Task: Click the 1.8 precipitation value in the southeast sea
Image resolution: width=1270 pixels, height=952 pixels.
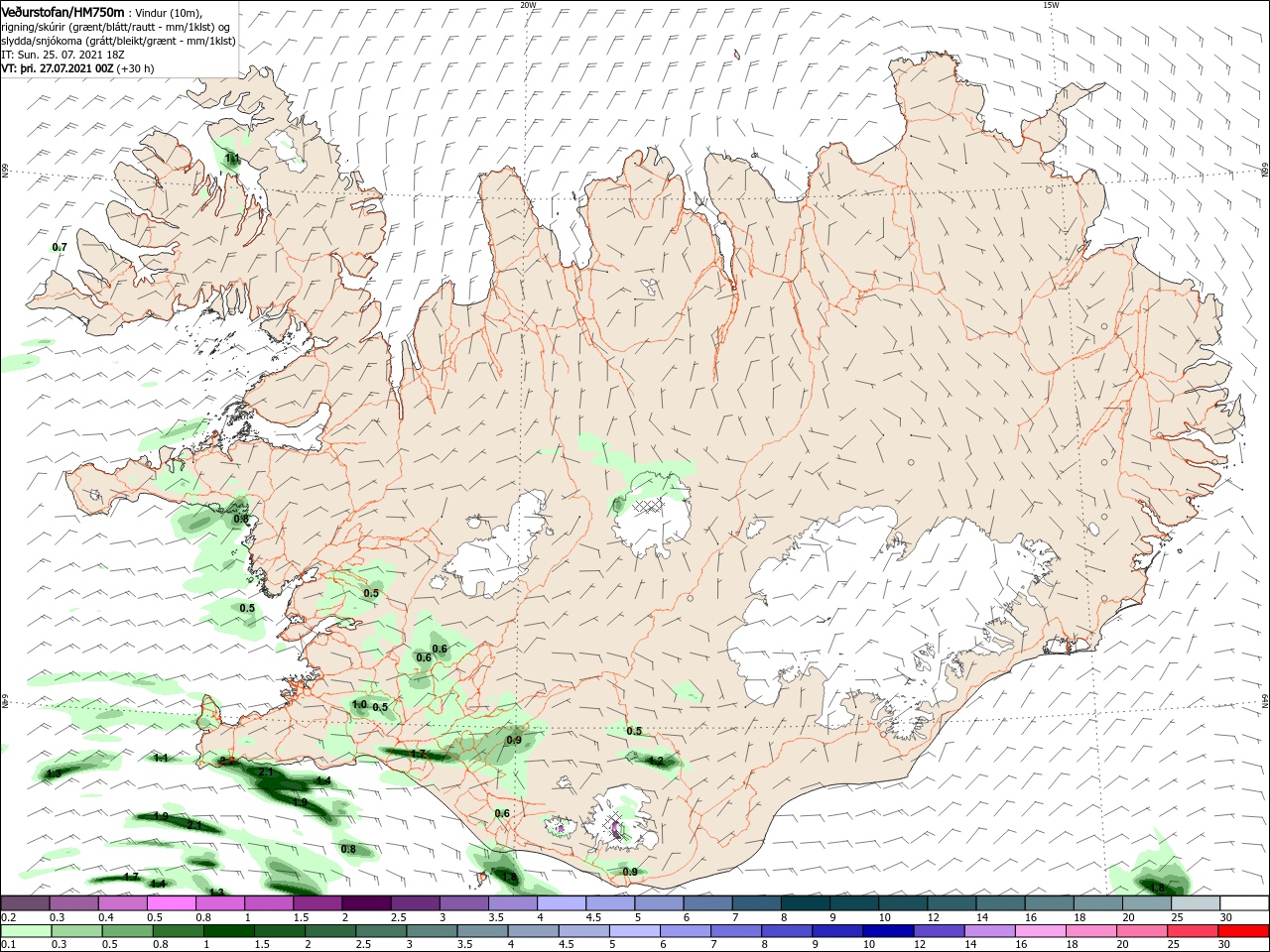Action: pyautogui.click(x=1156, y=888)
